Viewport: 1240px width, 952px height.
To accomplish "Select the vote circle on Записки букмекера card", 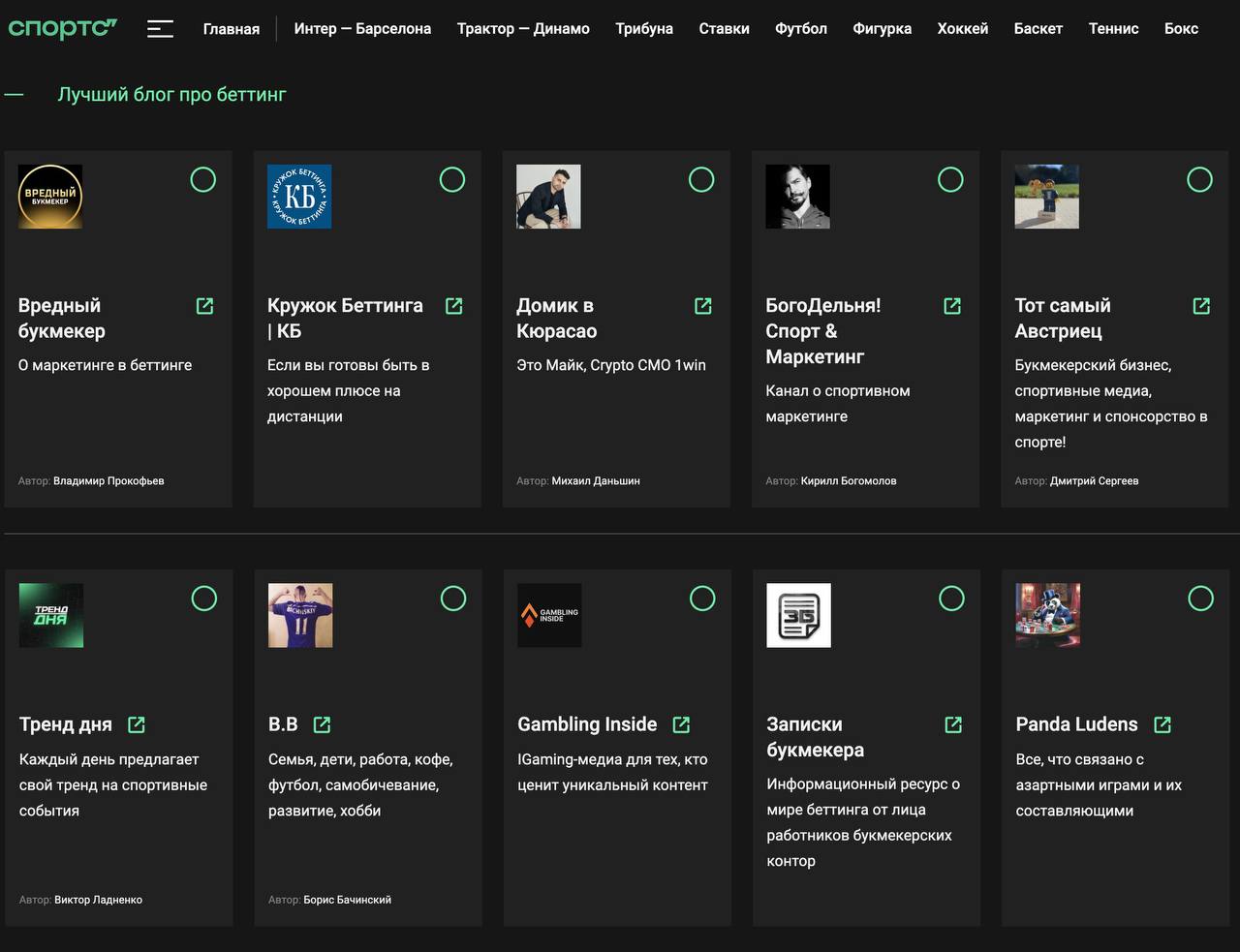I will click(951, 599).
